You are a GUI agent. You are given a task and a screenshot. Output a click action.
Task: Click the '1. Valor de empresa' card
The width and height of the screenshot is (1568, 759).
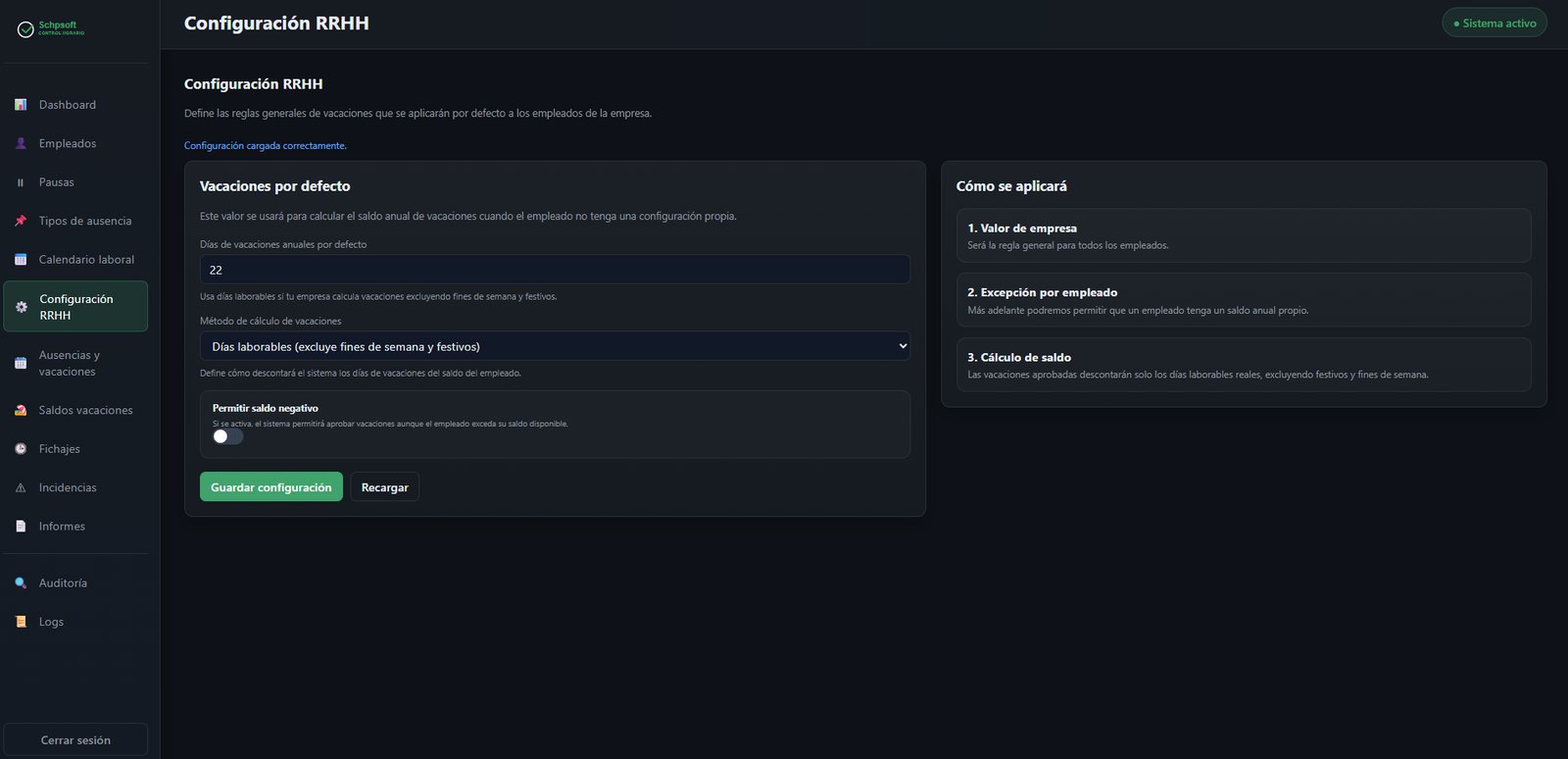coord(1244,235)
